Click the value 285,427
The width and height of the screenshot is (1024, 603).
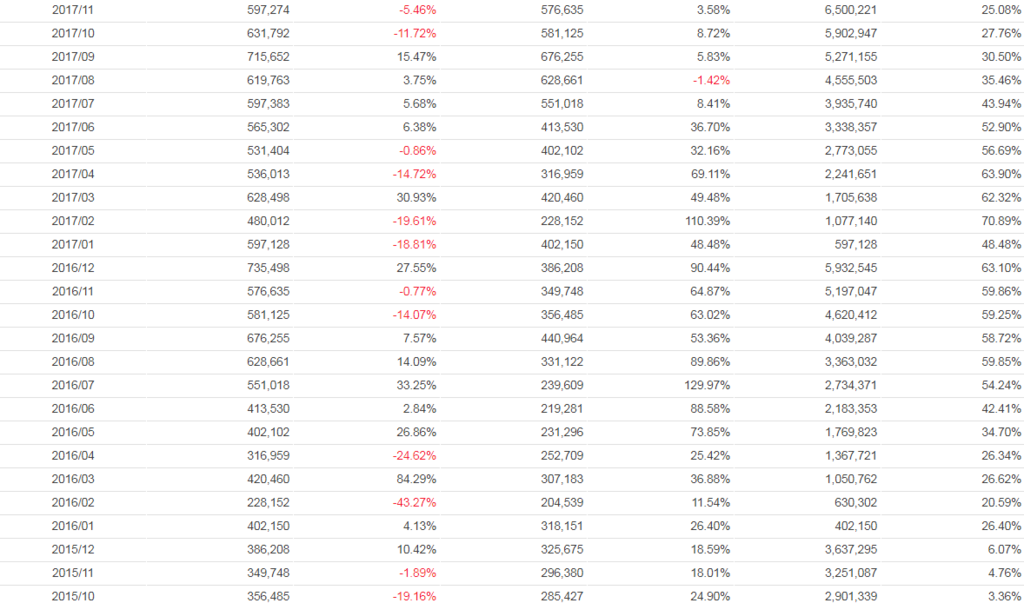[561, 596]
